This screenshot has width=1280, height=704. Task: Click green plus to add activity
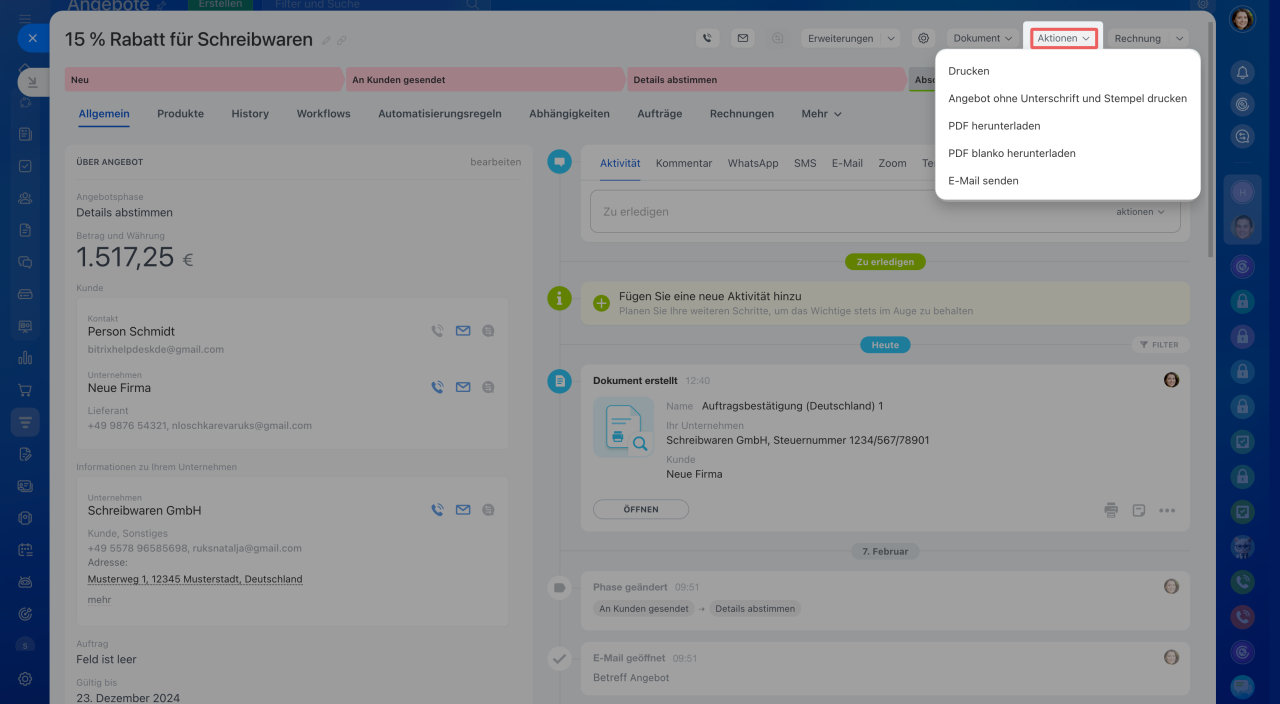click(x=601, y=302)
